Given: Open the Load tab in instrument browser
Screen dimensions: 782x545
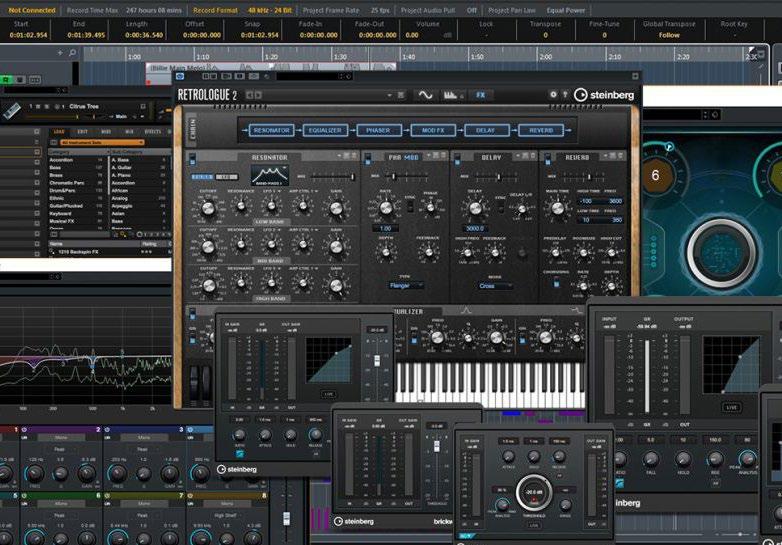Looking at the screenshot, I should click(59, 132).
